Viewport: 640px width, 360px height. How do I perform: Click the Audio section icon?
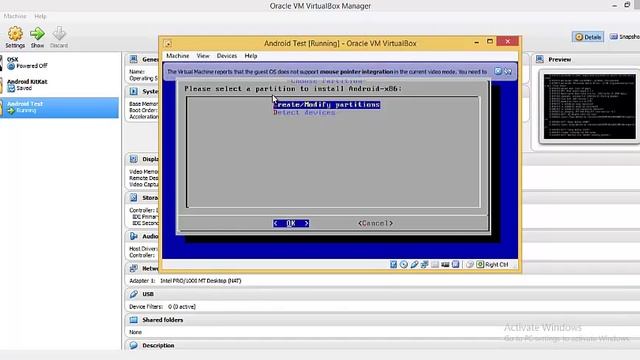pyautogui.click(x=133, y=236)
